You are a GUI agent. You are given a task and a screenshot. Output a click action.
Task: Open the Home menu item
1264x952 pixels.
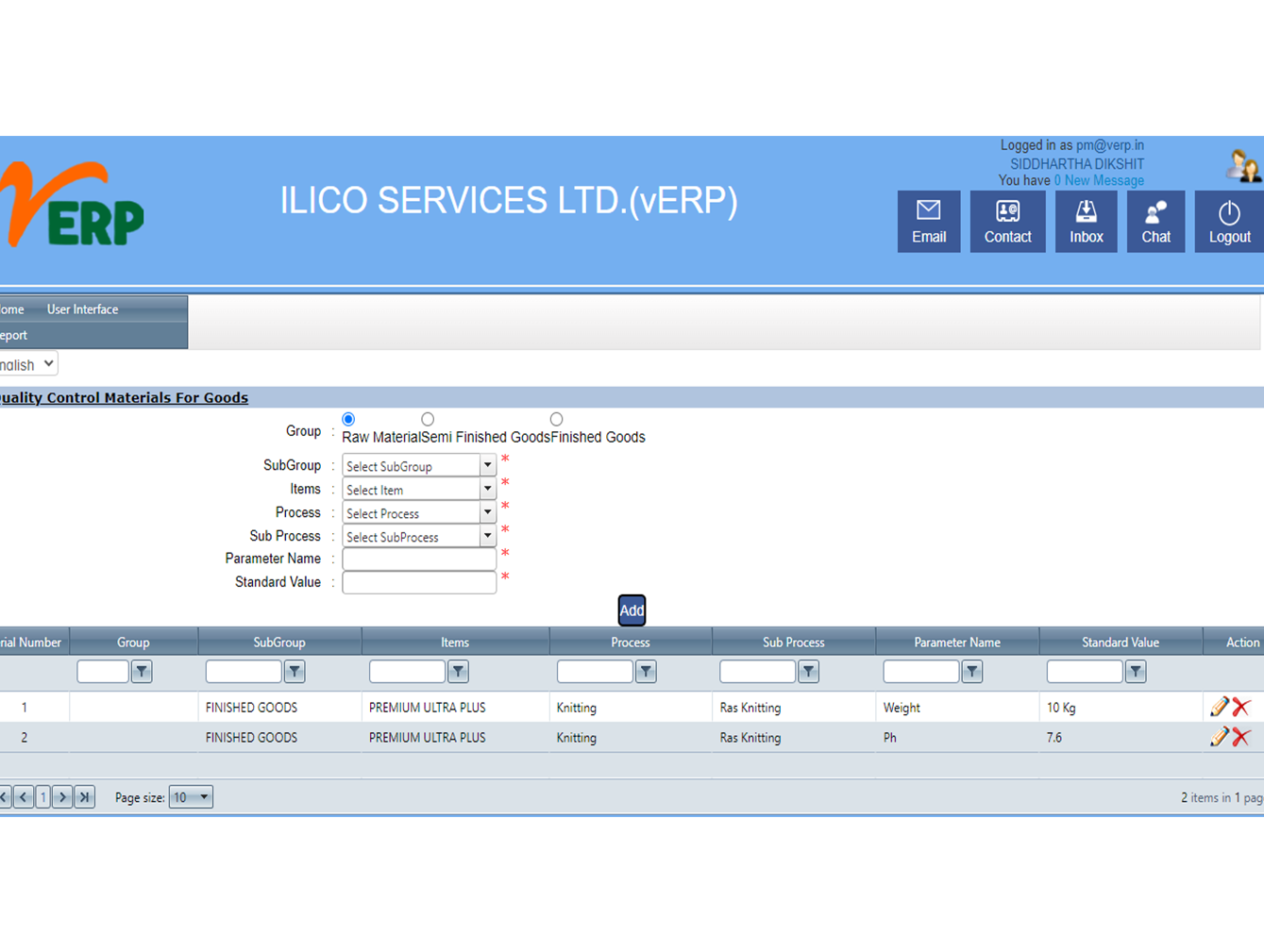click(12, 309)
